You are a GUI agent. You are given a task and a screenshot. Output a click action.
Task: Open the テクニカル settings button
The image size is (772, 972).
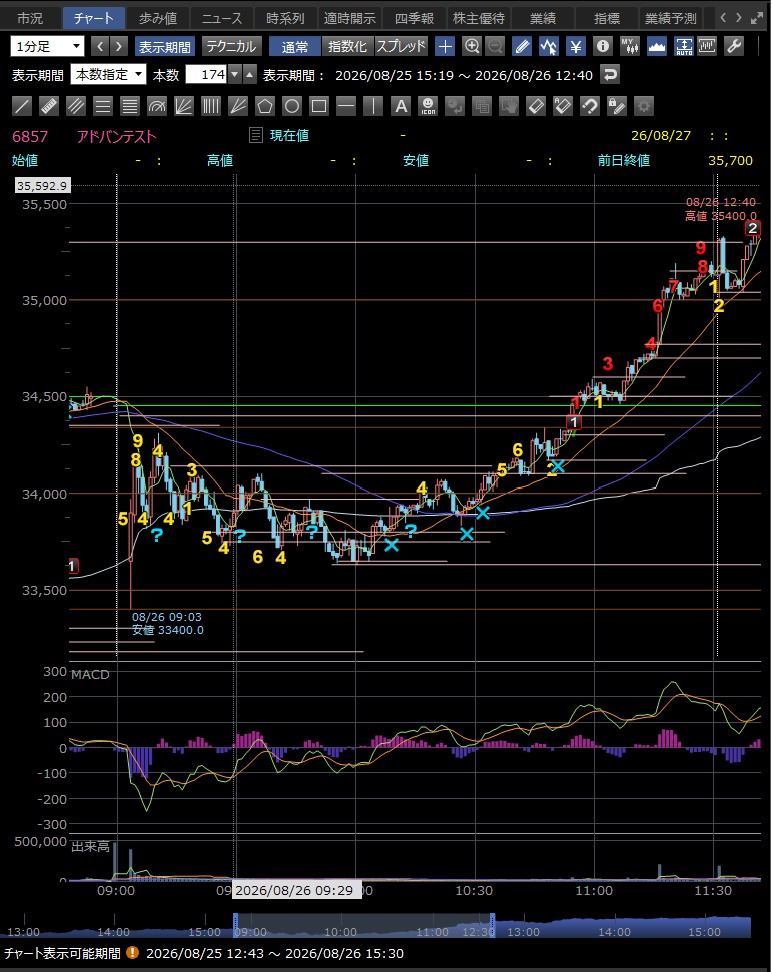pos(232,46)
